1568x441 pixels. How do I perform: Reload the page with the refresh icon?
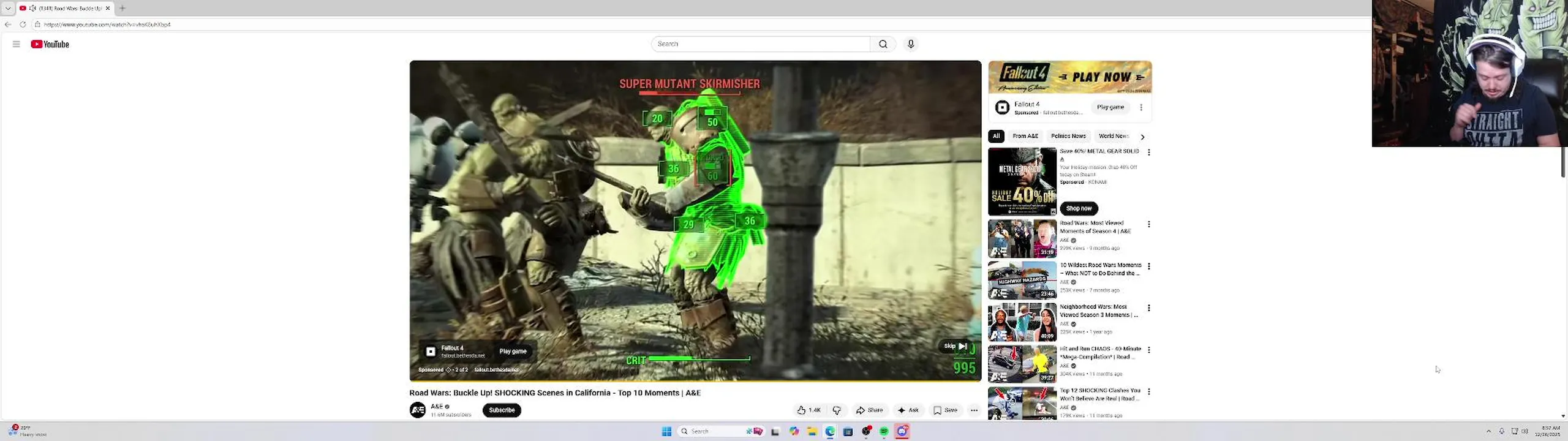pos(23,24)
